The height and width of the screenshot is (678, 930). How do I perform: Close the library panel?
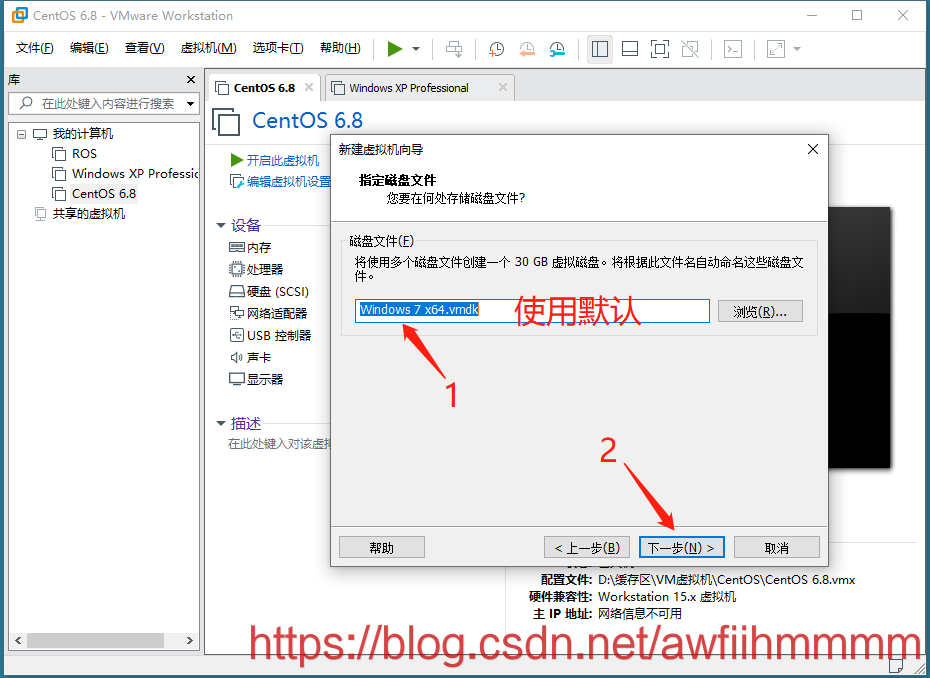point(191,79)
